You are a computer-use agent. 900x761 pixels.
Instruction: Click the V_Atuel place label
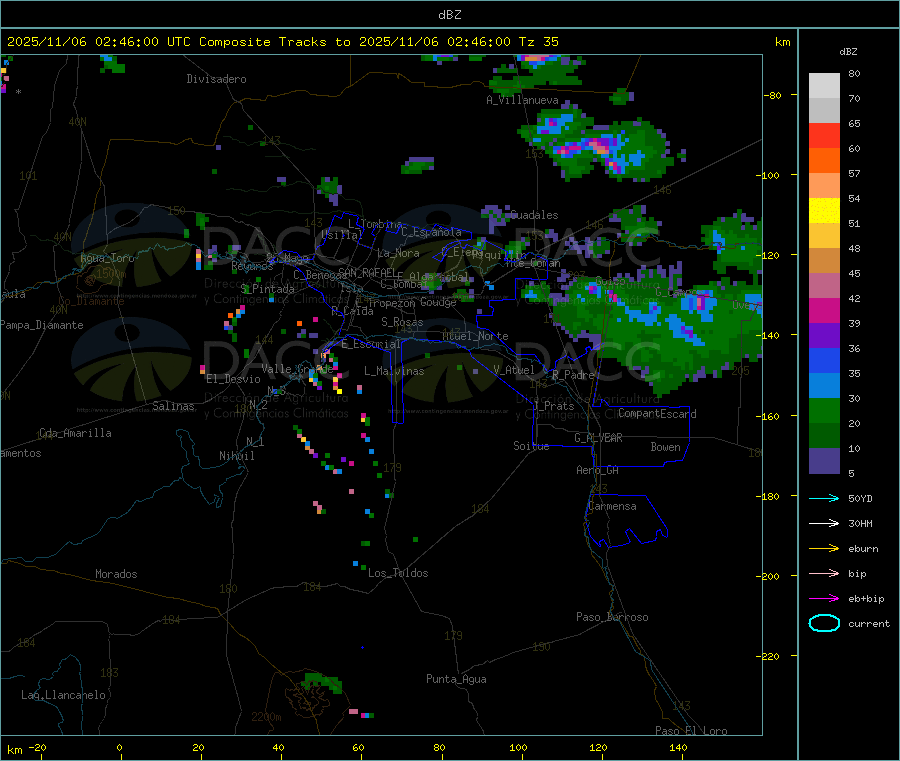tap(514, 370)
